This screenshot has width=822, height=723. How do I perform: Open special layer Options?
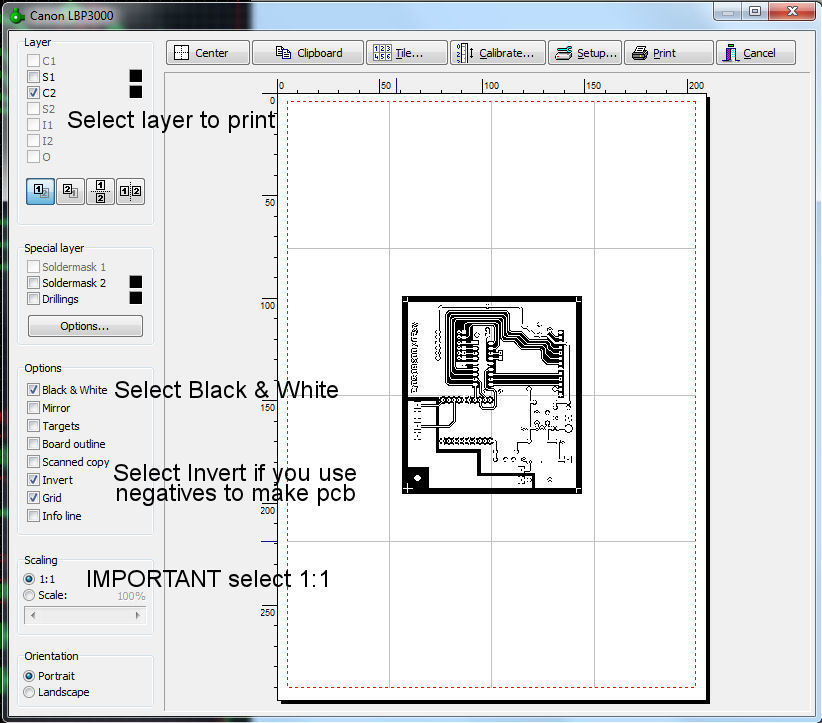pyautogui.click(x=85, y=326)
